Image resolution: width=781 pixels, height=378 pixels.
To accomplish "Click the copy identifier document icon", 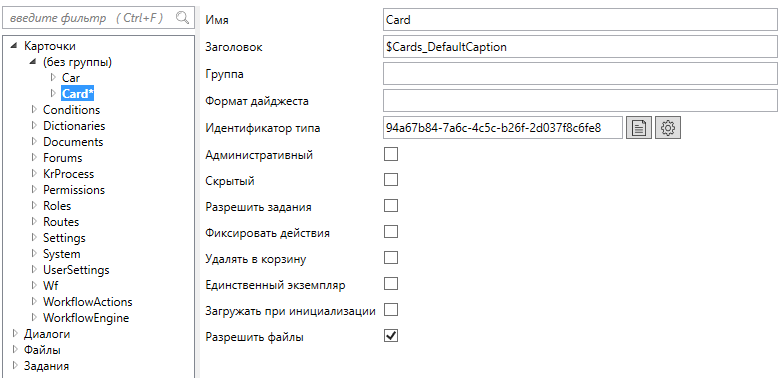I will click(639, 128).
